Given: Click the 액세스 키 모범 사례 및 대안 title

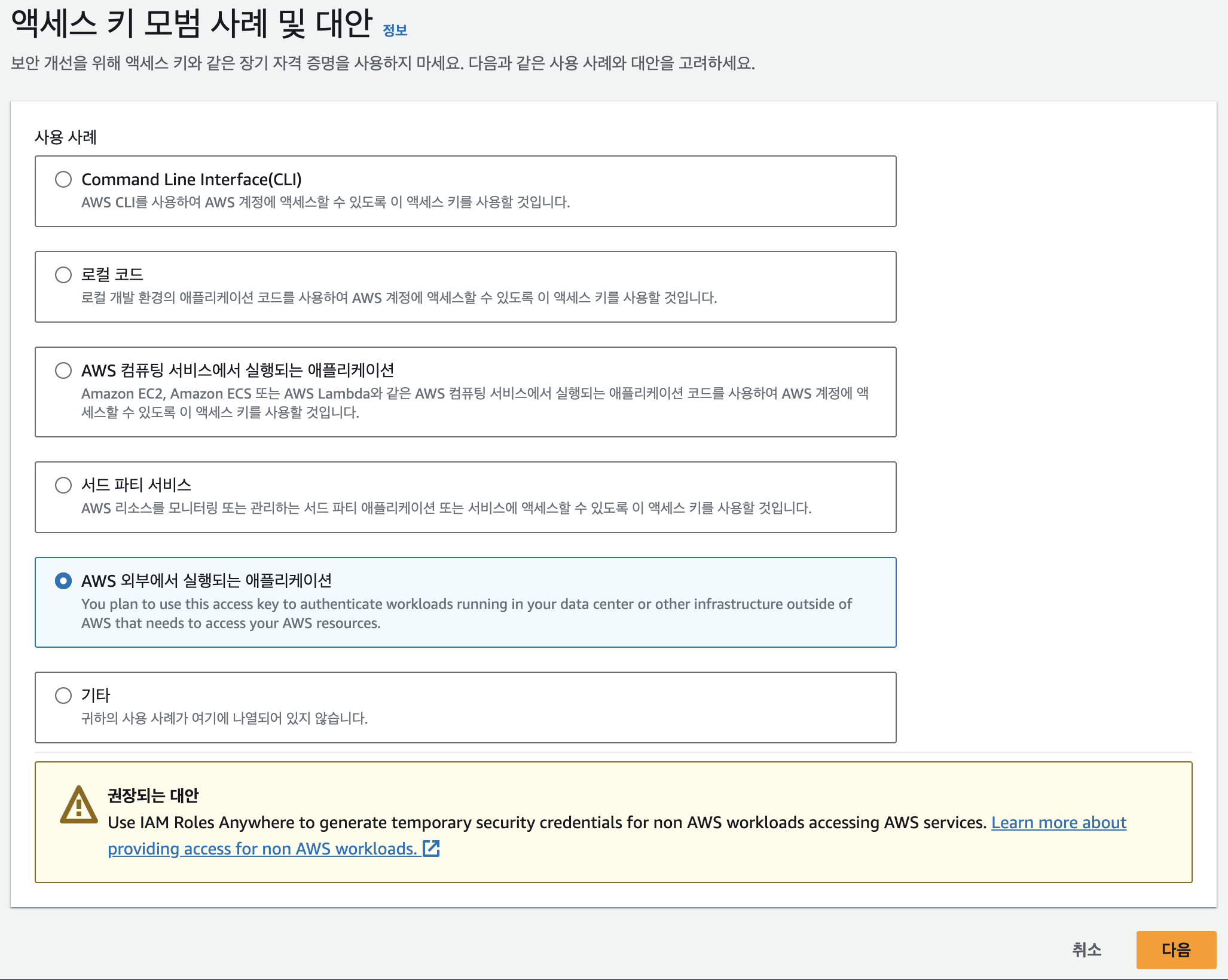Looking at the screenshot, I should pyautogui.click(x=192, y=24).
